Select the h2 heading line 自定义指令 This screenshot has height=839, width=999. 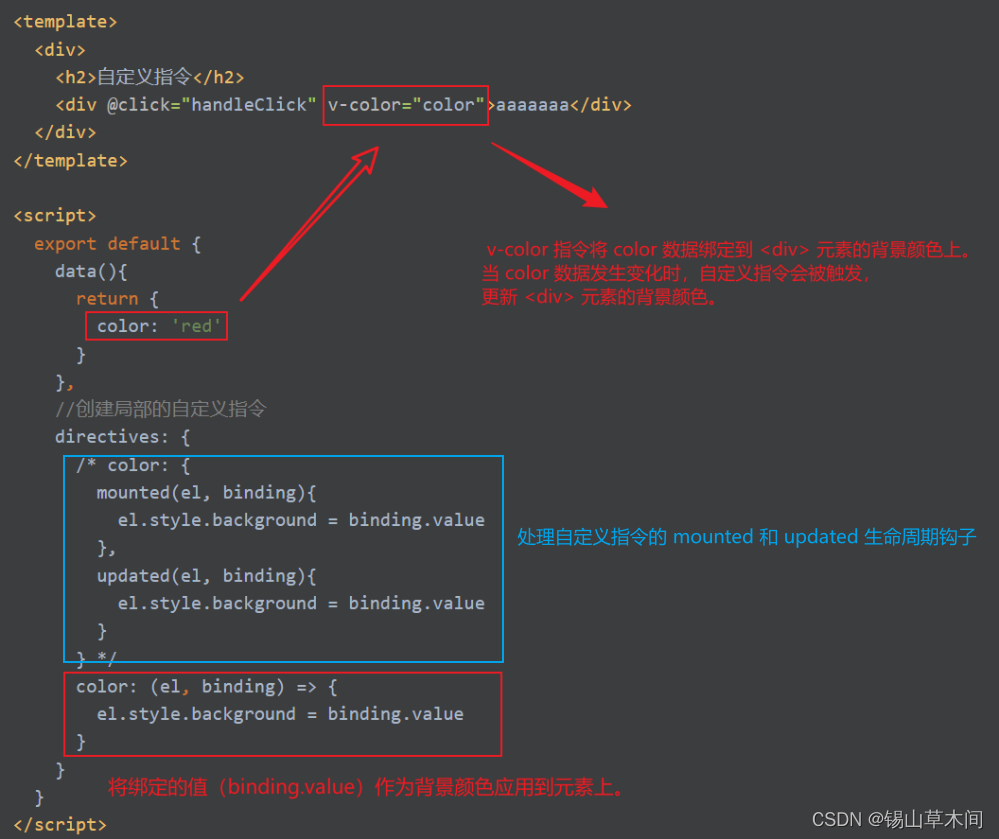(x=150, y=77)
